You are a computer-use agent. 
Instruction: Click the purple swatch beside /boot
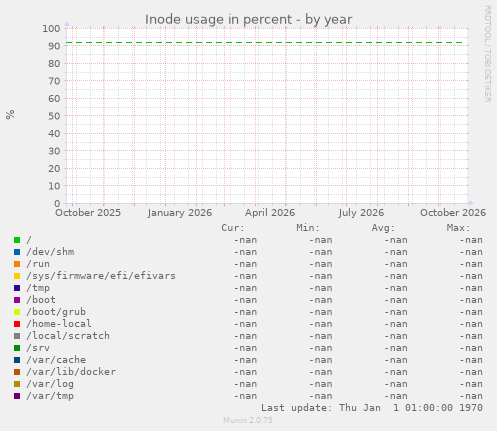tap(17, 300)
